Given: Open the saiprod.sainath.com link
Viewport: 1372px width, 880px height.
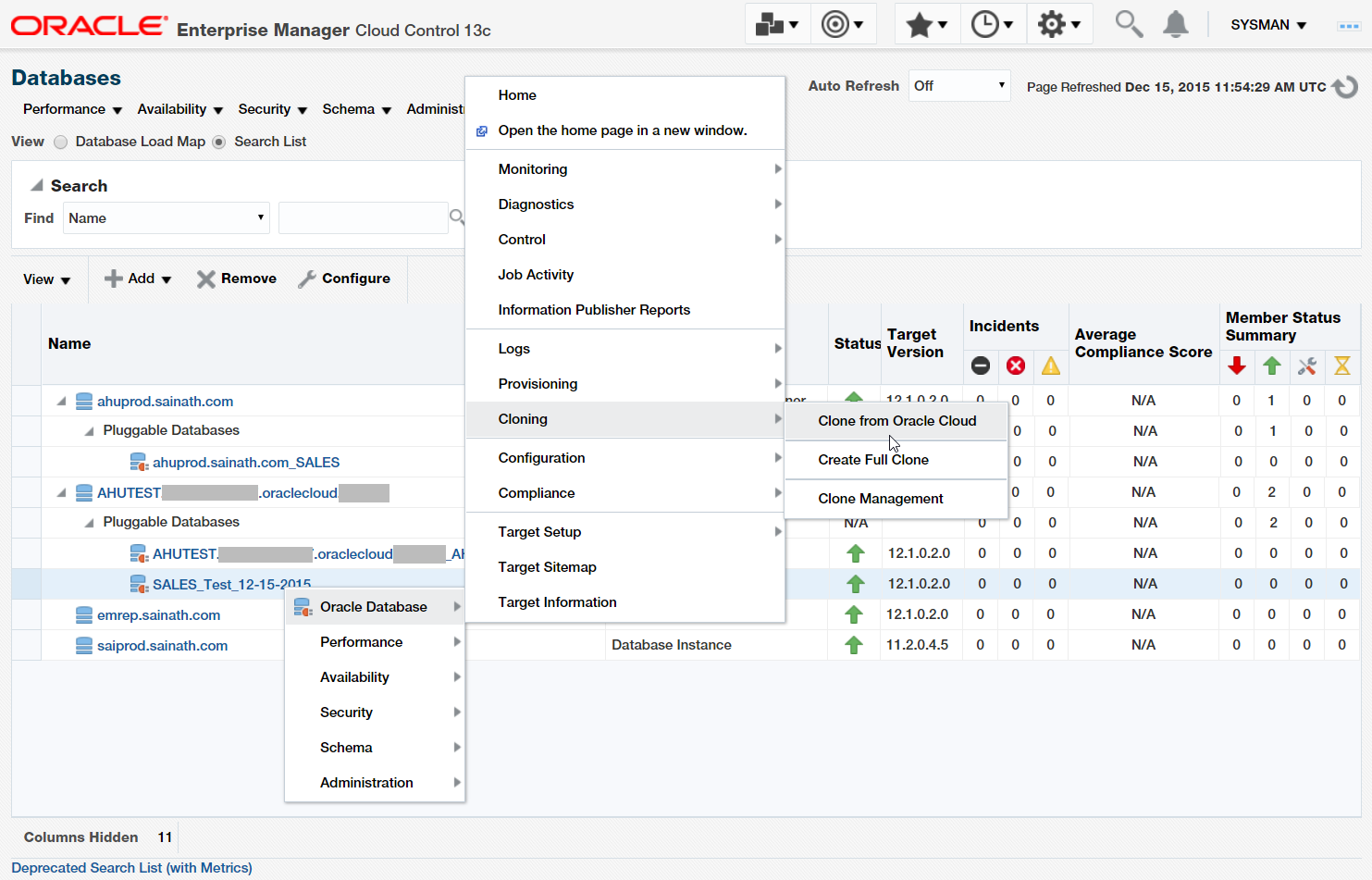Looking at the screenshot, I should coord(162,646).
